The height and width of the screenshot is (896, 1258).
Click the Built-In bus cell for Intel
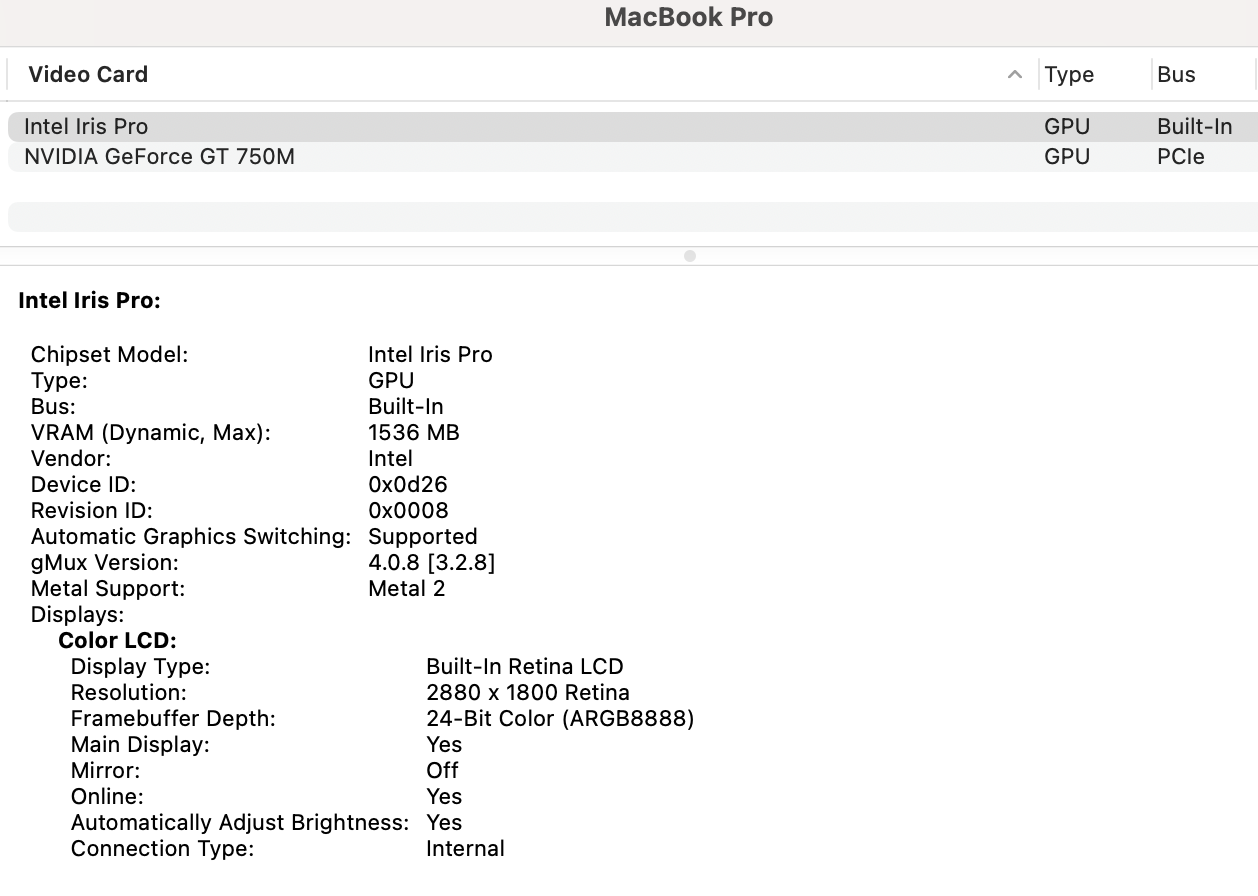point(1194,127)
